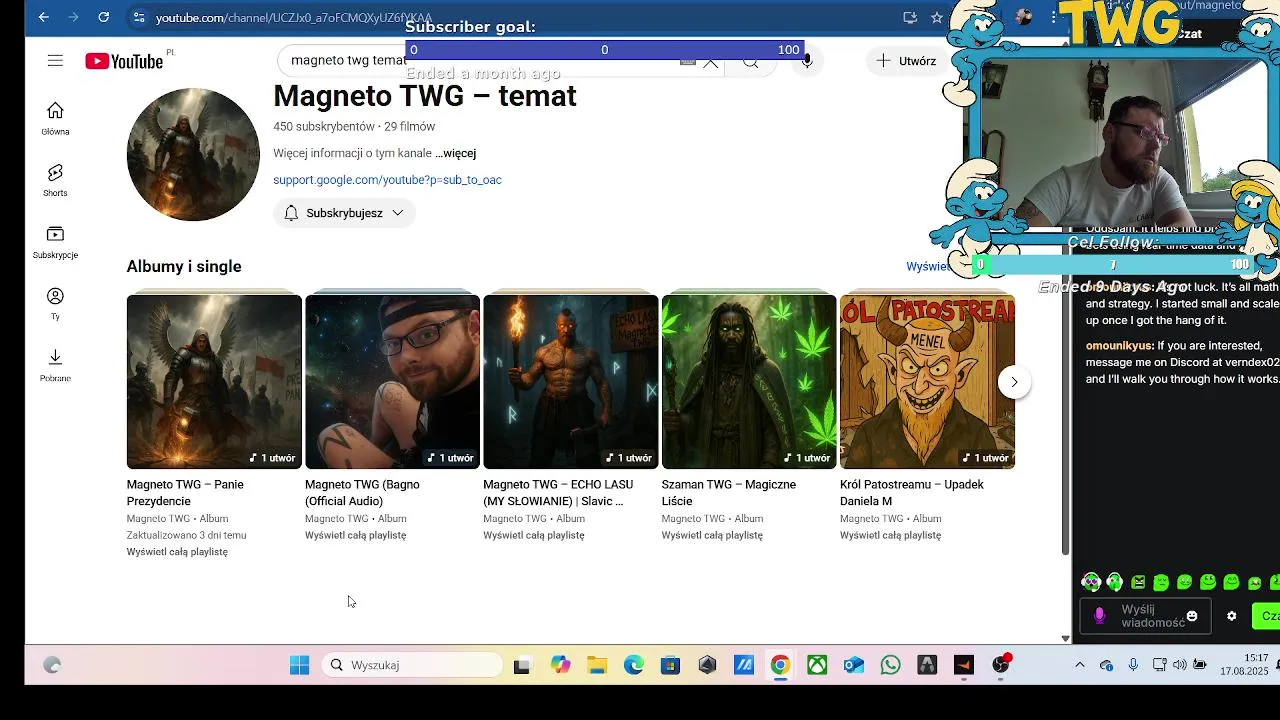The width and height of the screenshot is (1280, 720).
Task: Click the album title Magneto TWG – Panie Prezydencie
Action: pos(185,493)
